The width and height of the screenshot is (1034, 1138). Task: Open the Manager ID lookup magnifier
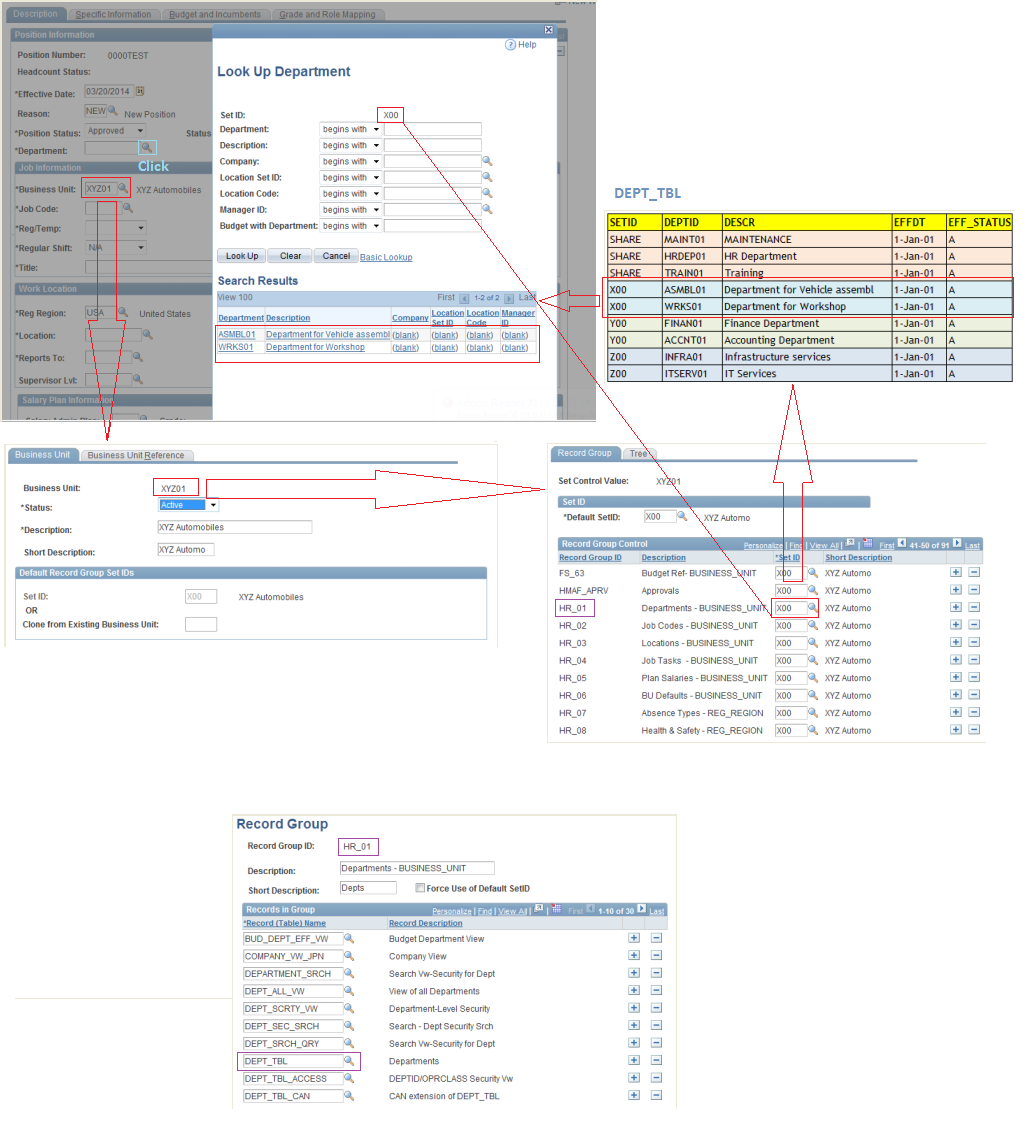(x=487, y=209)
